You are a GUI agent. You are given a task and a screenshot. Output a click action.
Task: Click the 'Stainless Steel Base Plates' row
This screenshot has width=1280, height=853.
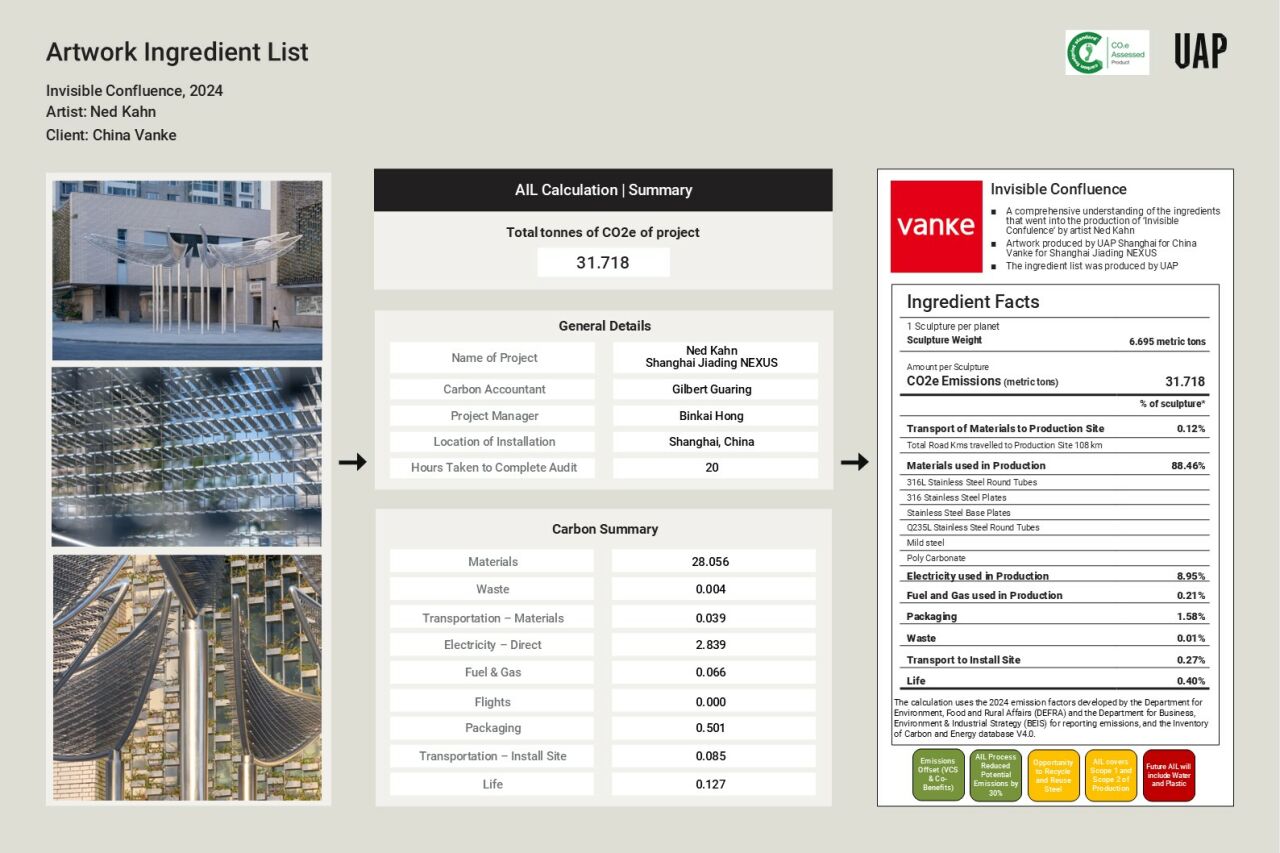1055,513
